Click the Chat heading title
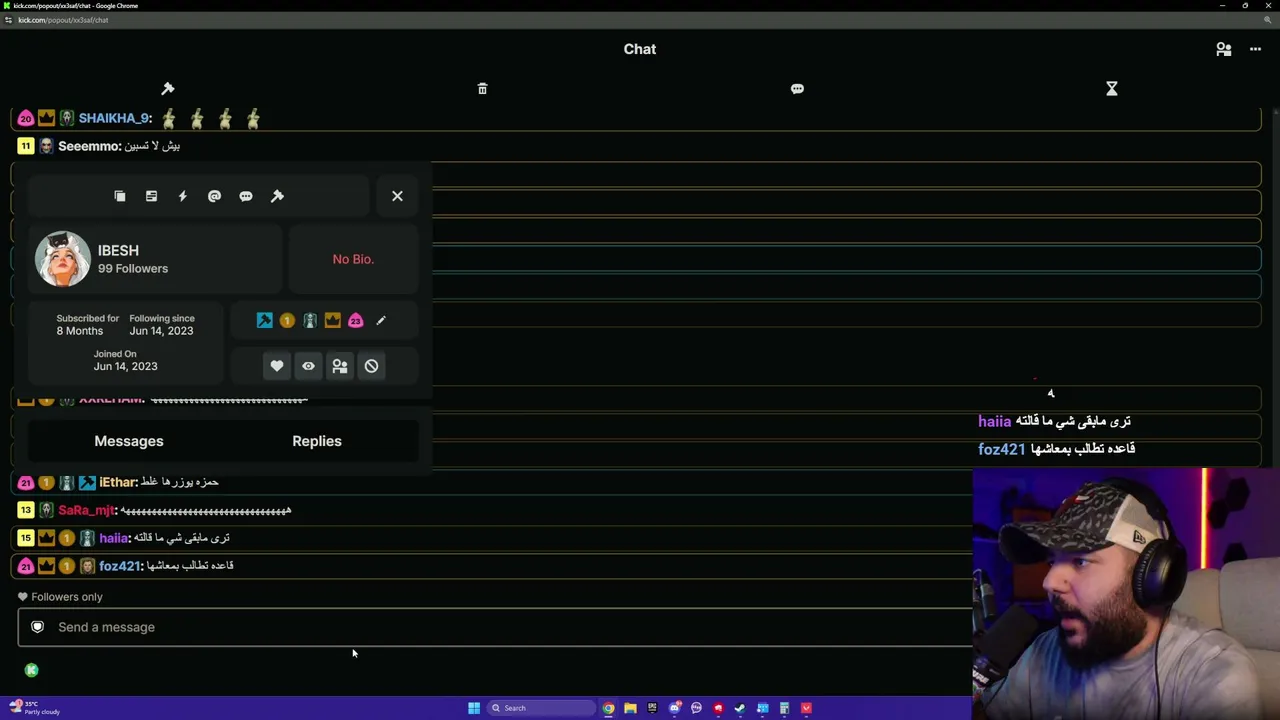 640,49
